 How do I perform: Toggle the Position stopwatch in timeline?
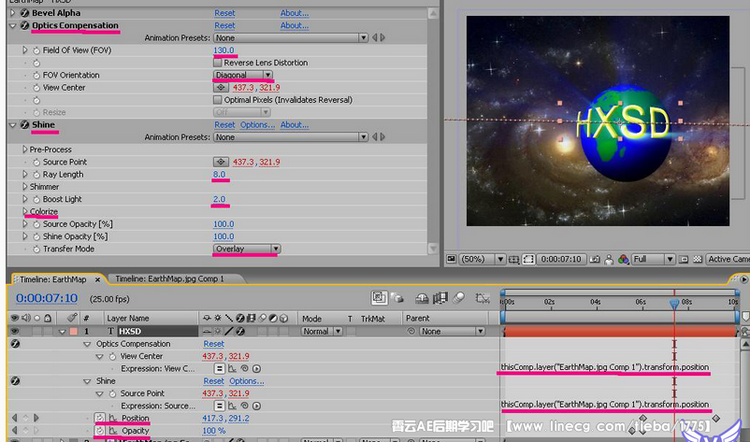click(x=99, y=418)
